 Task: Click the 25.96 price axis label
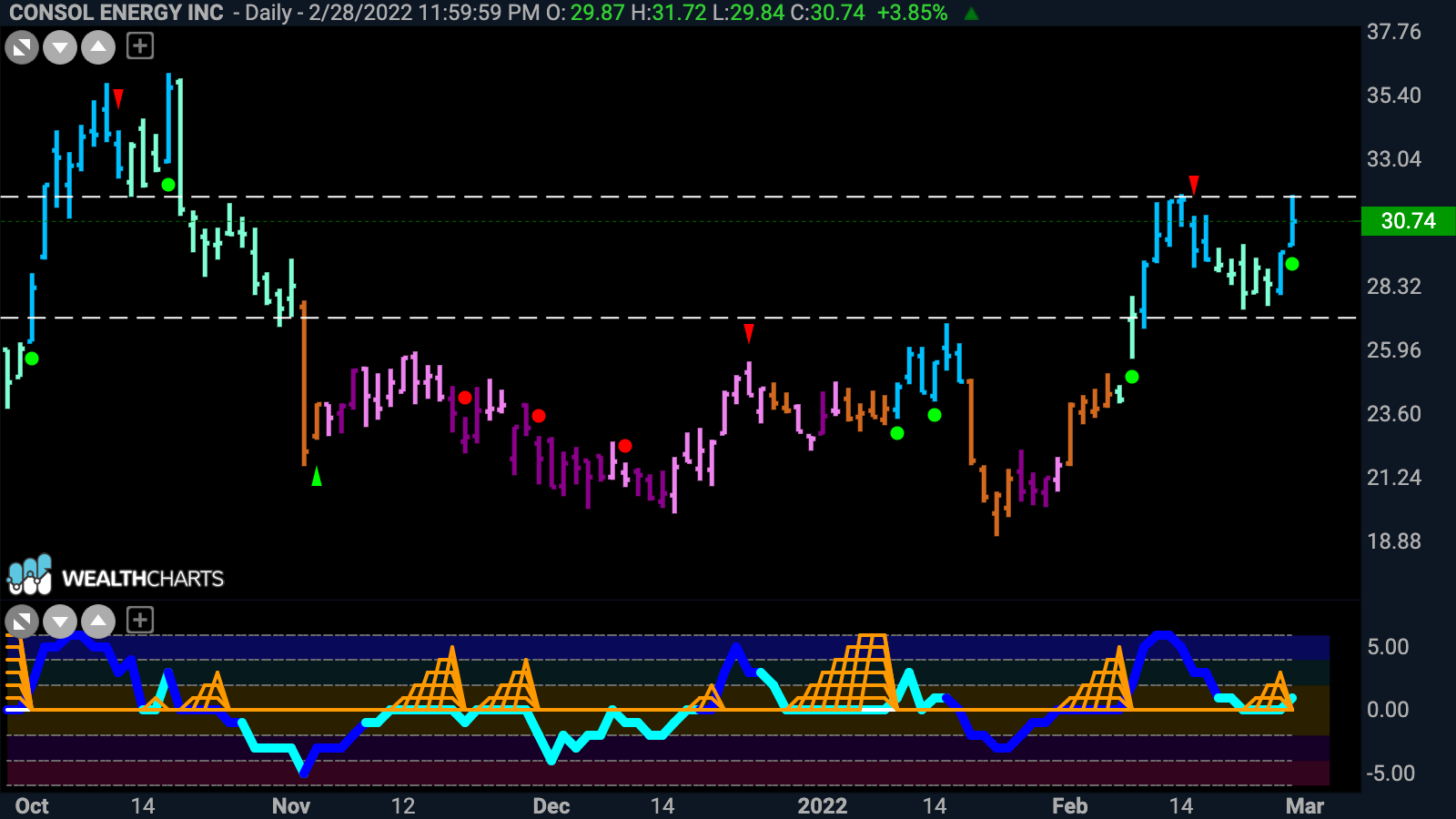point(1393,350)
